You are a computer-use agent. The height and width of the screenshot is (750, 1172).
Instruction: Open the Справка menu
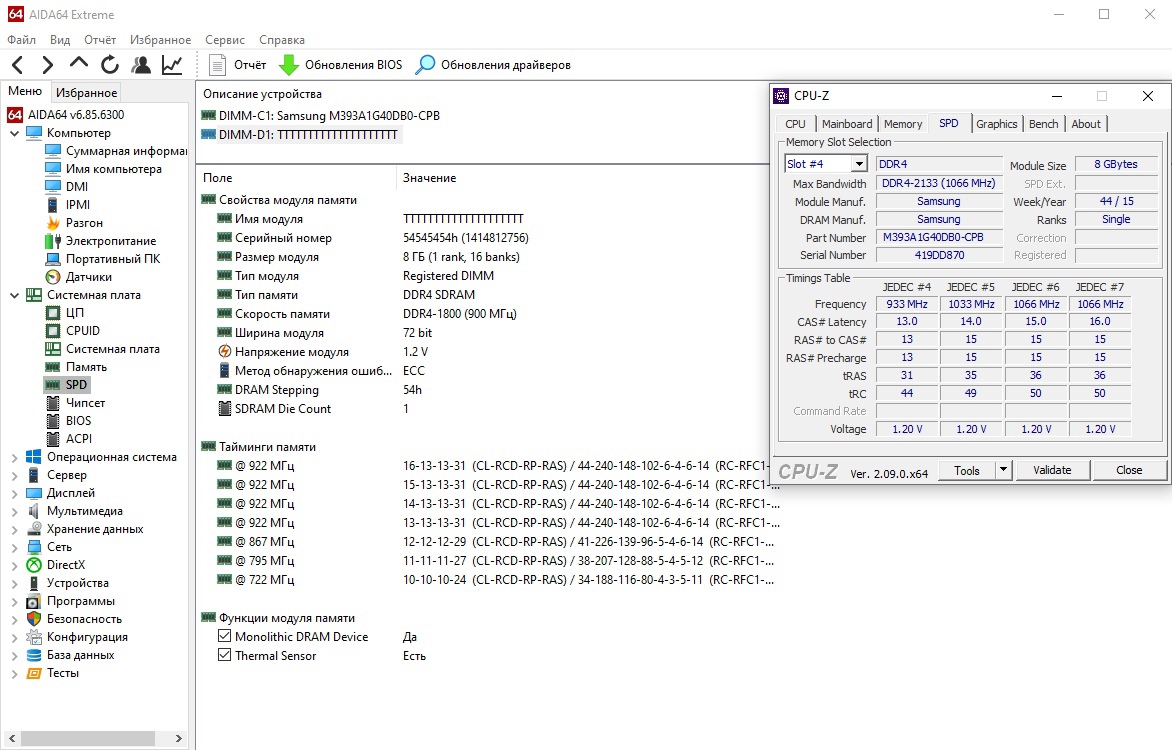[282, 40]
